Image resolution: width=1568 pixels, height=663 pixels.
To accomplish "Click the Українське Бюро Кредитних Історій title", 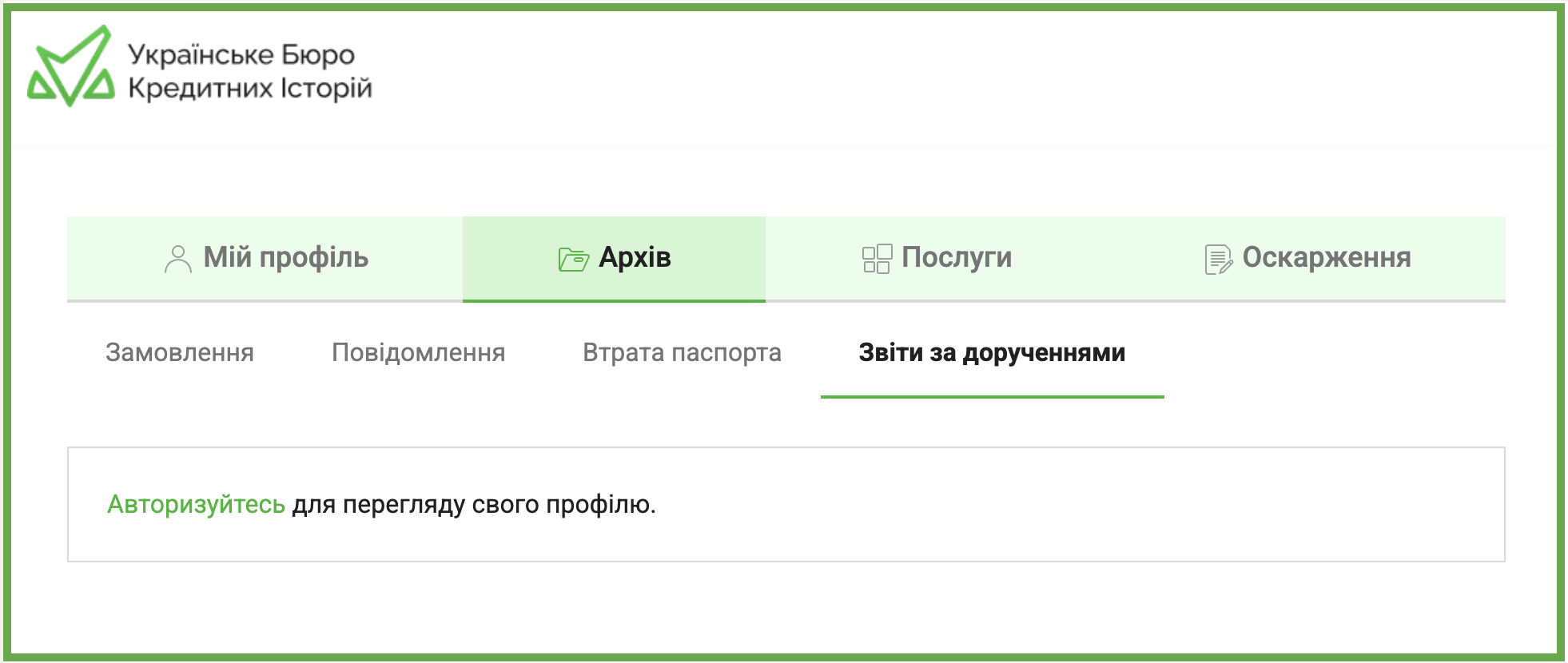I will point(249,71).
